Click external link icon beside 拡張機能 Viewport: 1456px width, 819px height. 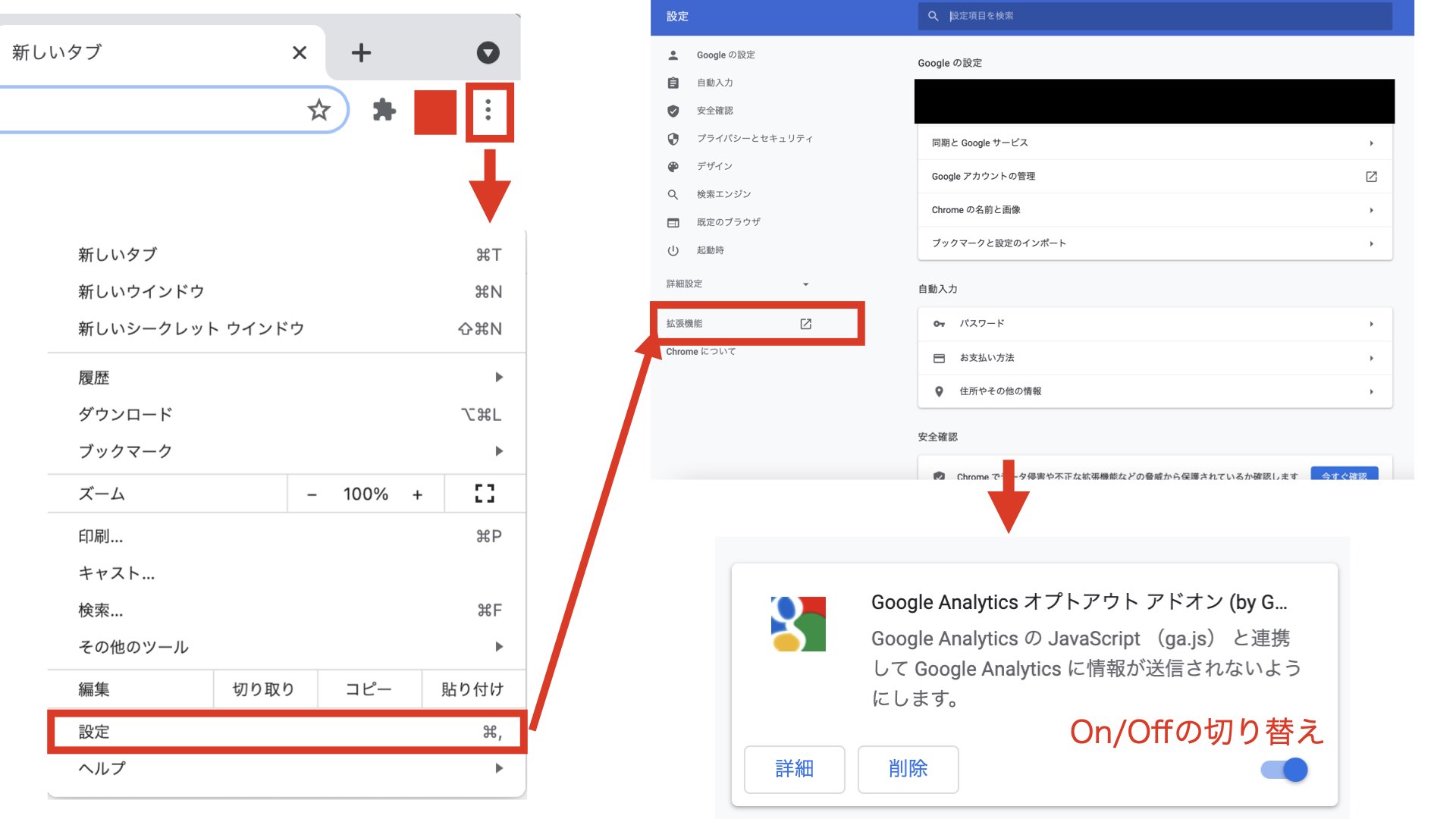tap(805, 324)
